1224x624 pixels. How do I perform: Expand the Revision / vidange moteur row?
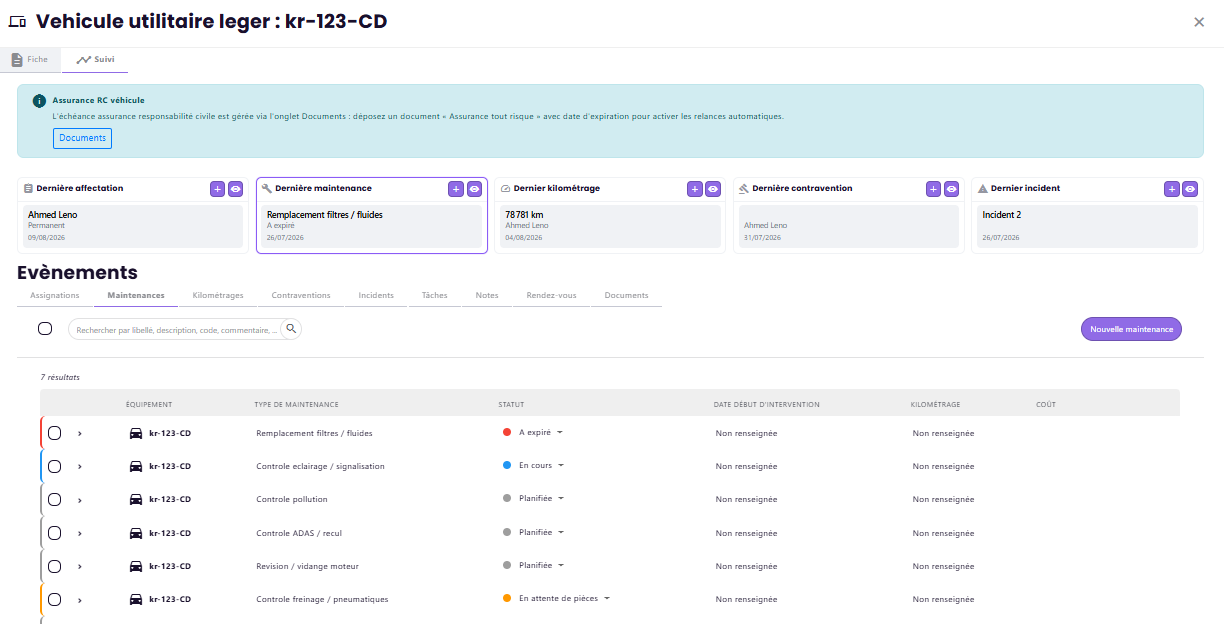(x=80, y=566)
